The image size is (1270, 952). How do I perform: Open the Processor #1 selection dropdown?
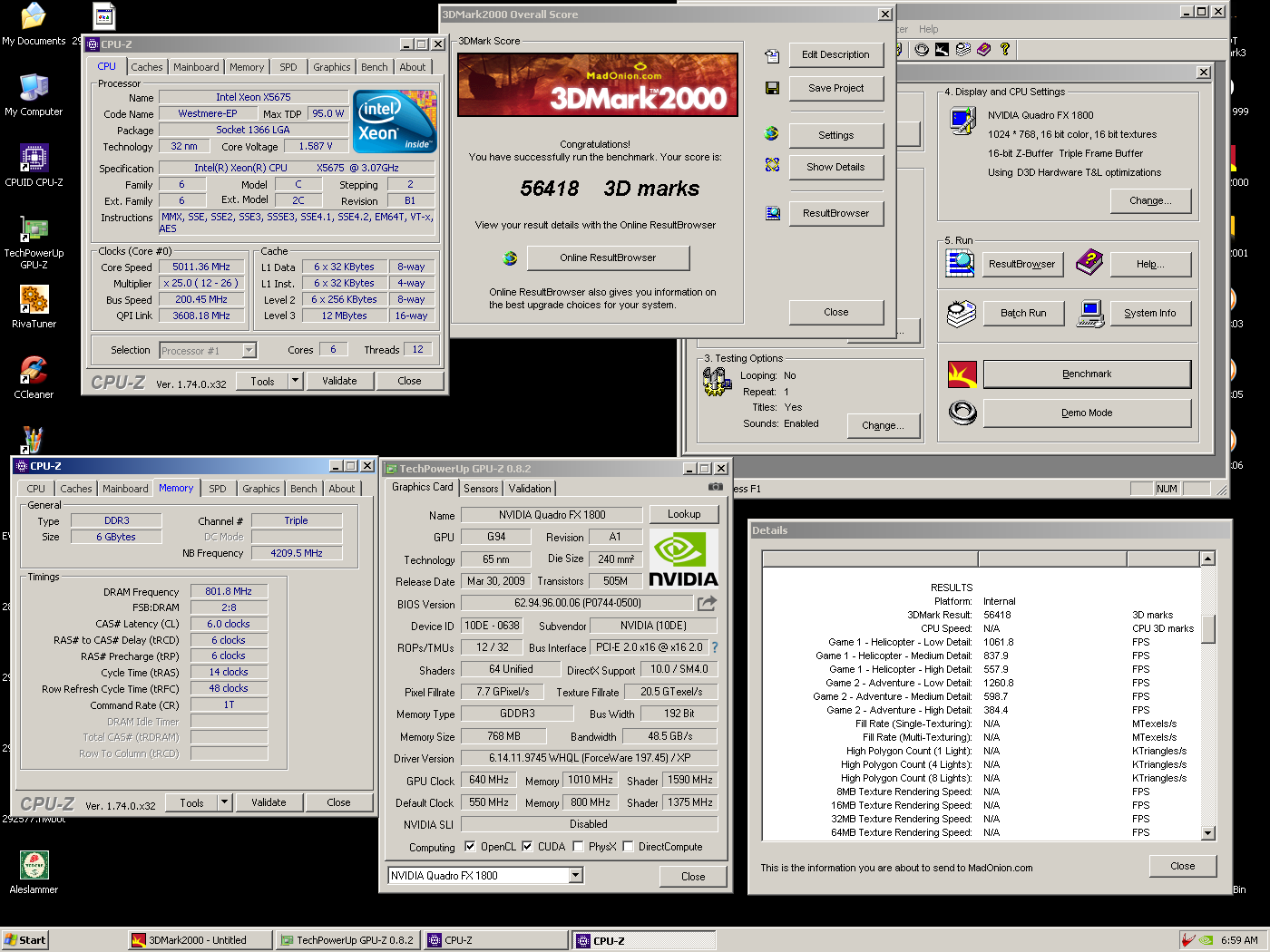pyautogui.click(x=249, y=351)
